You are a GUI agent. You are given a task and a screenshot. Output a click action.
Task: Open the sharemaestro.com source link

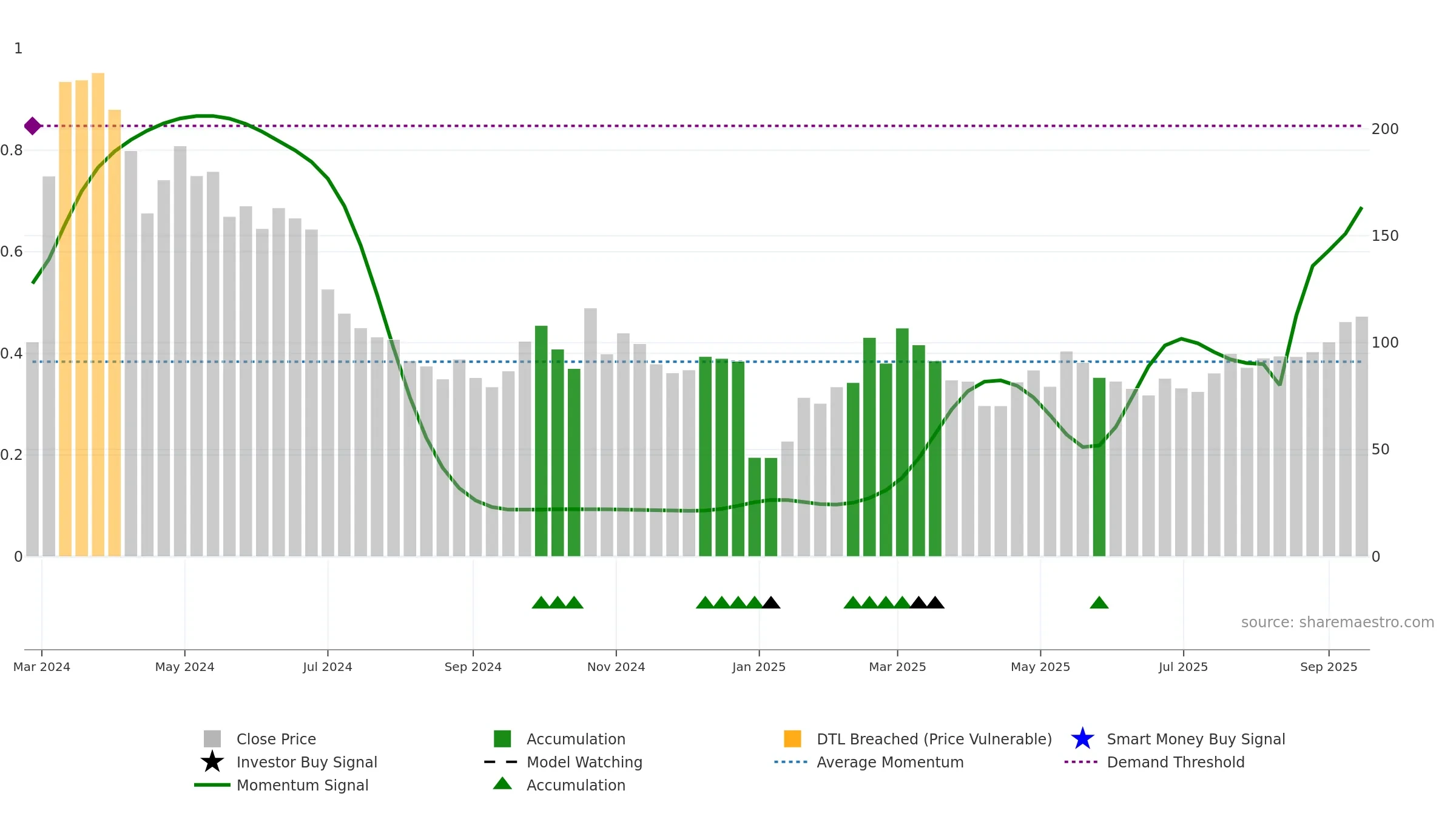coord(1338,622)
